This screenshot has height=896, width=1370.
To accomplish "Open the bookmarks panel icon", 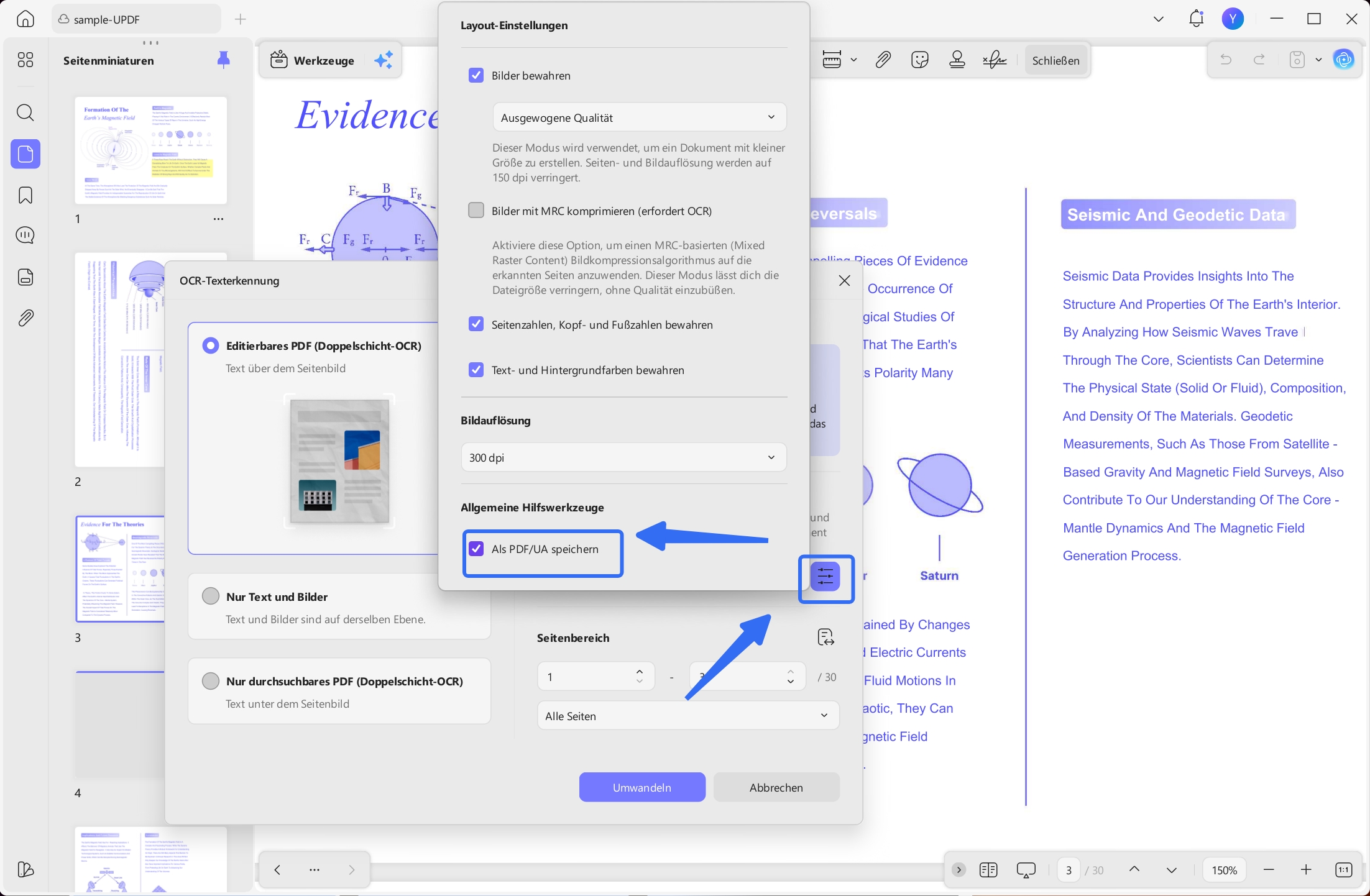I will 25,195.
